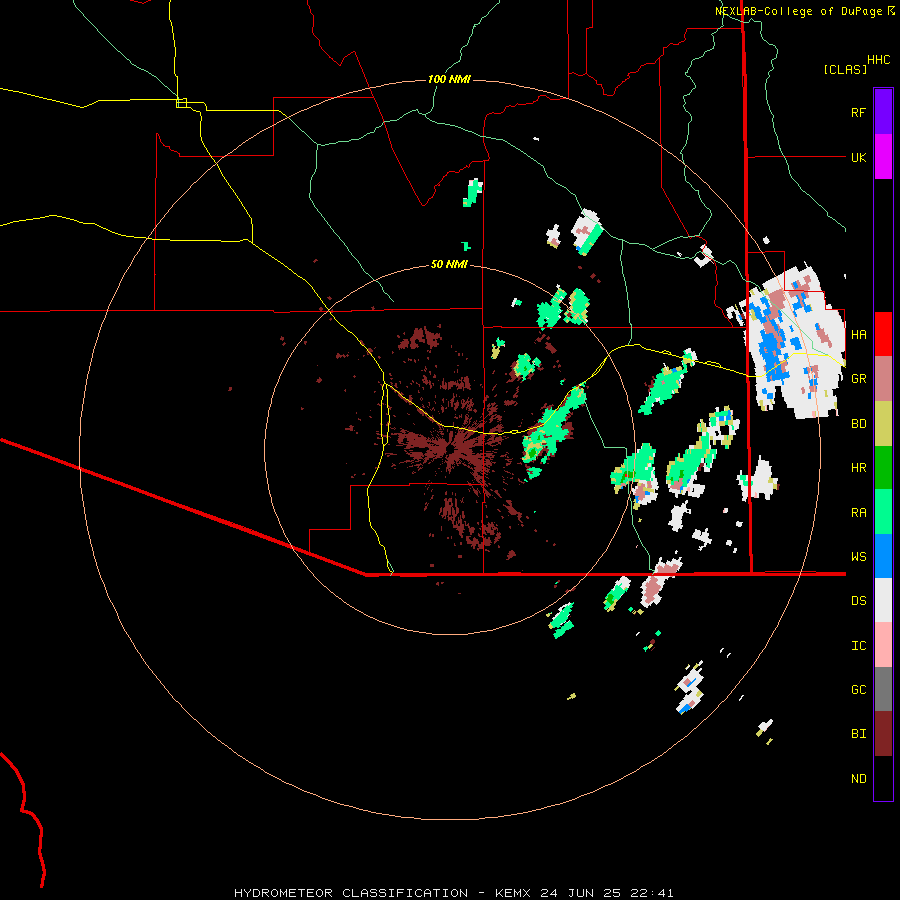Select the GR graupel legend color
900x900 pixels.
(x=883, y=379)
